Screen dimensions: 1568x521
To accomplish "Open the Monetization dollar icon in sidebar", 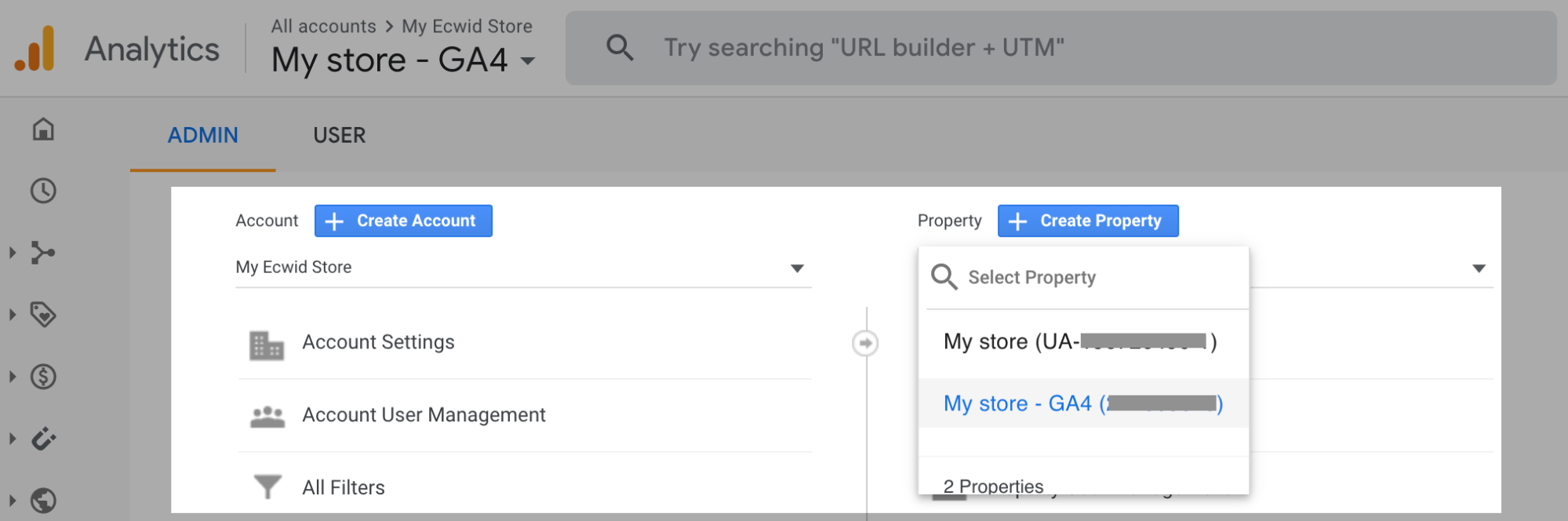I will coord(43,377).
